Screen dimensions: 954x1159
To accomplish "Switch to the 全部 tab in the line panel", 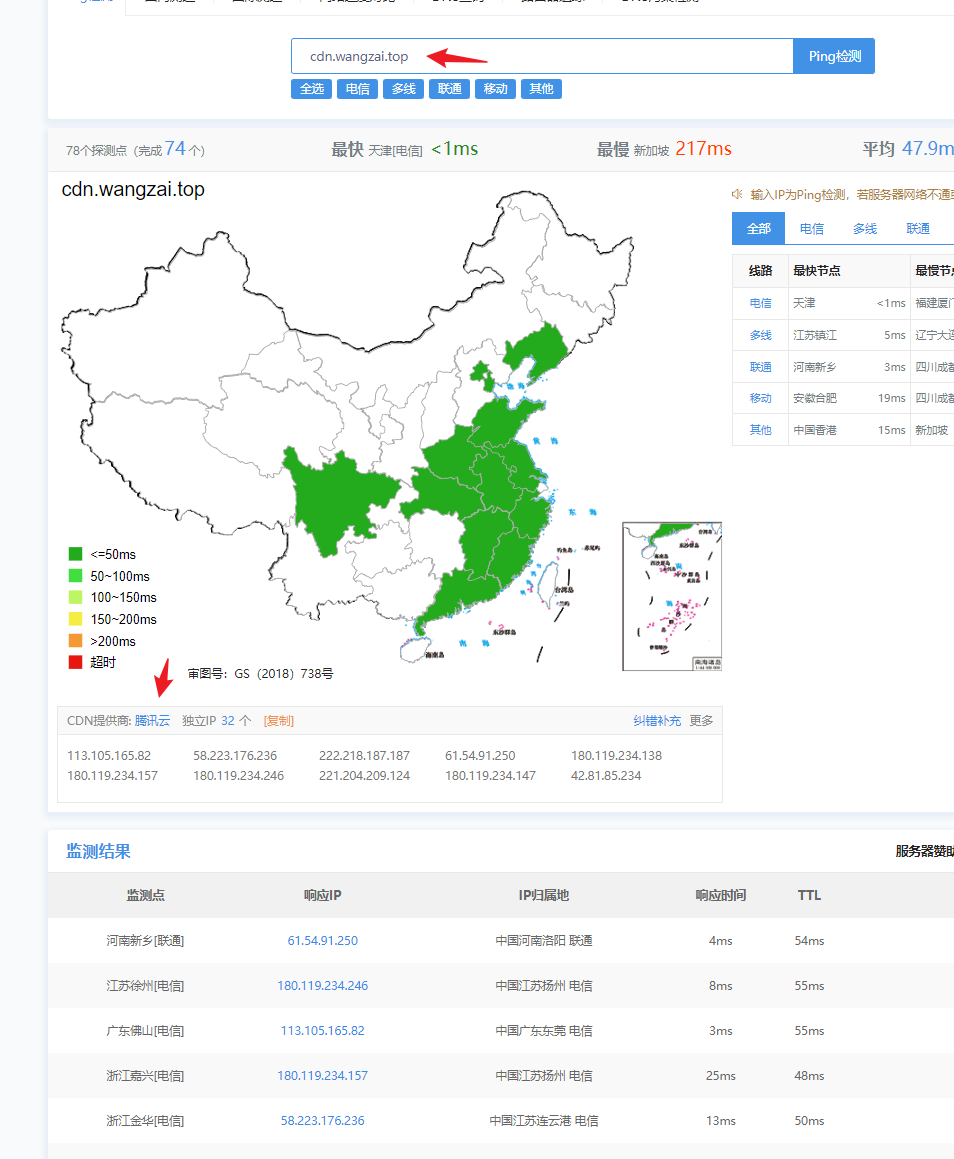I will point(759,228).
